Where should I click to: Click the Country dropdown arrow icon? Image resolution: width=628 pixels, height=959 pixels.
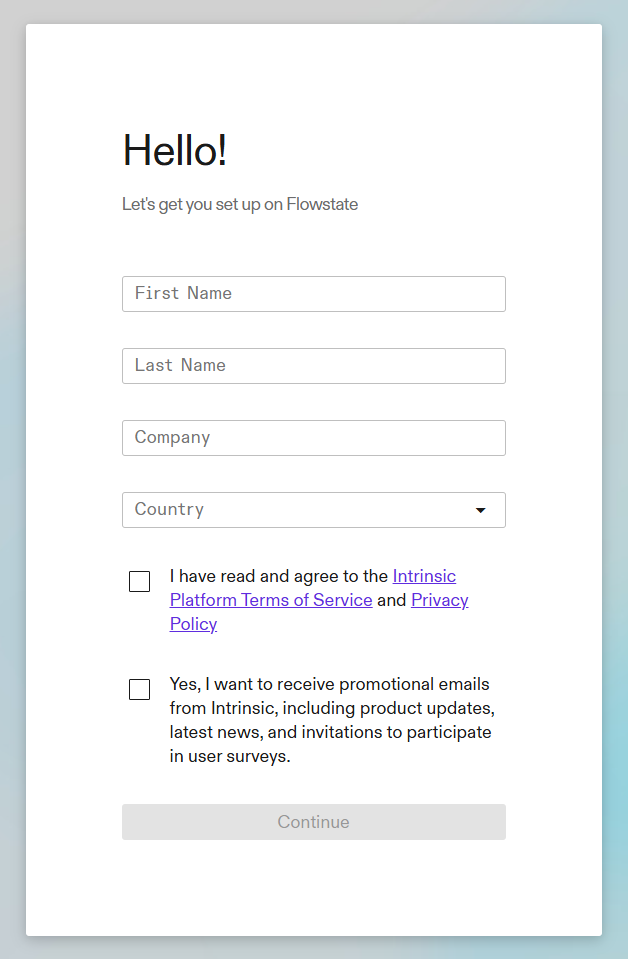pos(480,510)
